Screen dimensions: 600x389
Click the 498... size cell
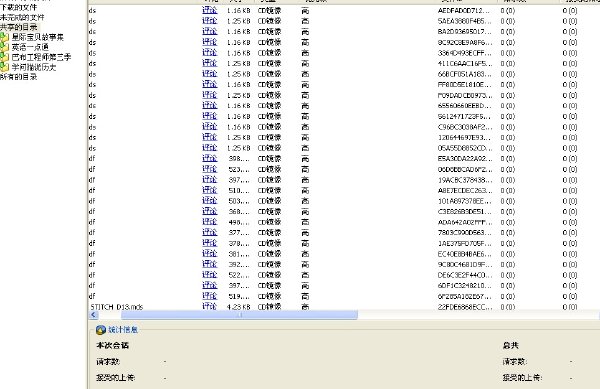coord(239,222)
